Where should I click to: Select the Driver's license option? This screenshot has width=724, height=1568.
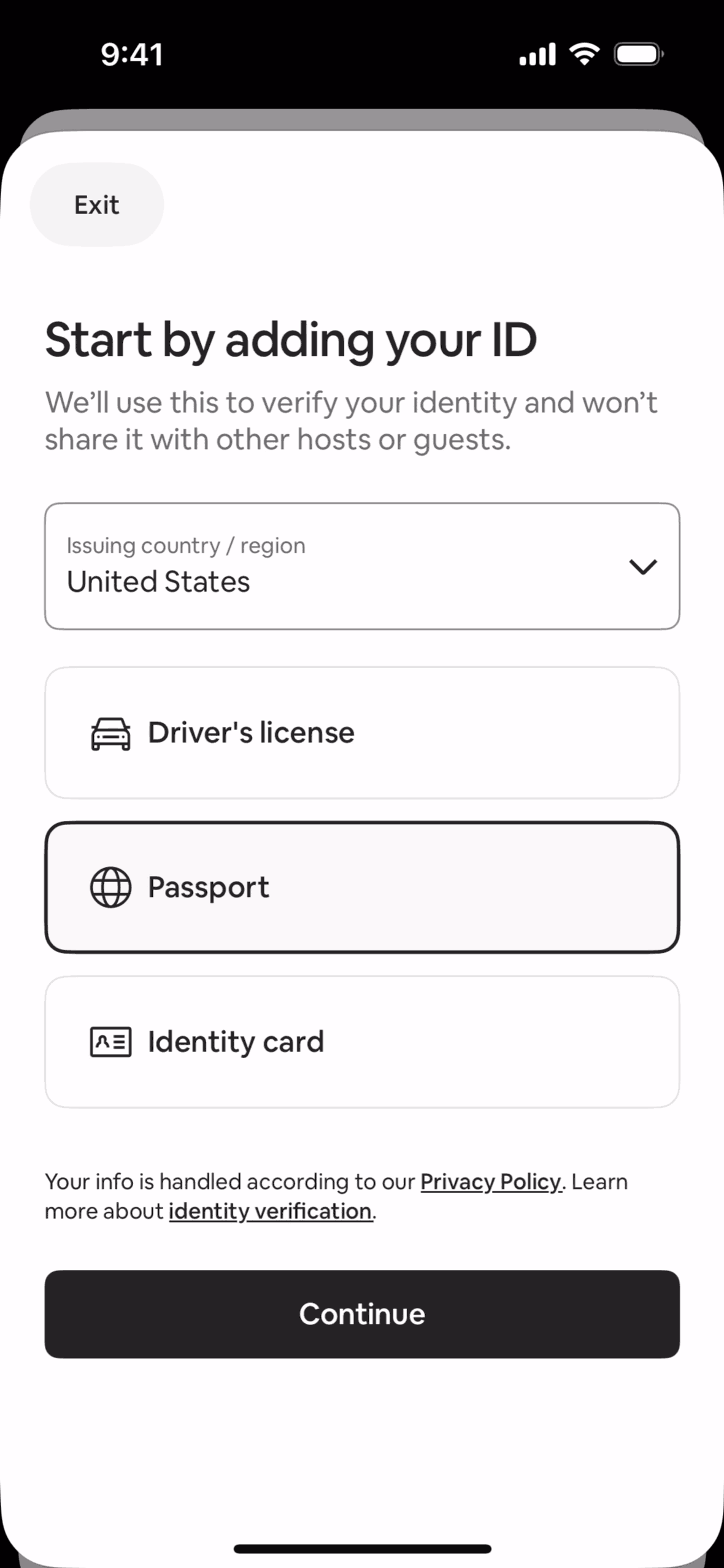point(362,733)
